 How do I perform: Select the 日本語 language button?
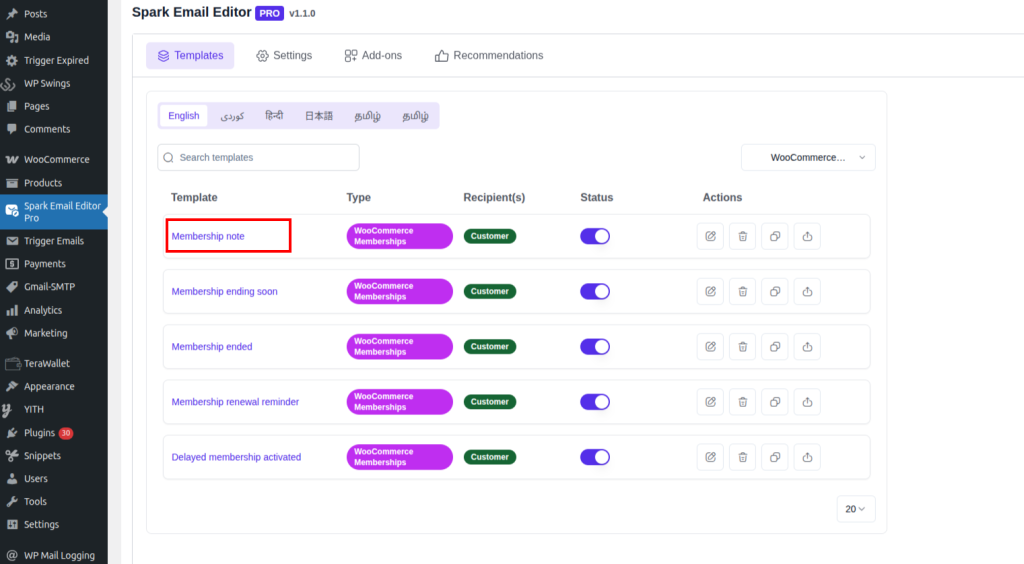point(319,116)
